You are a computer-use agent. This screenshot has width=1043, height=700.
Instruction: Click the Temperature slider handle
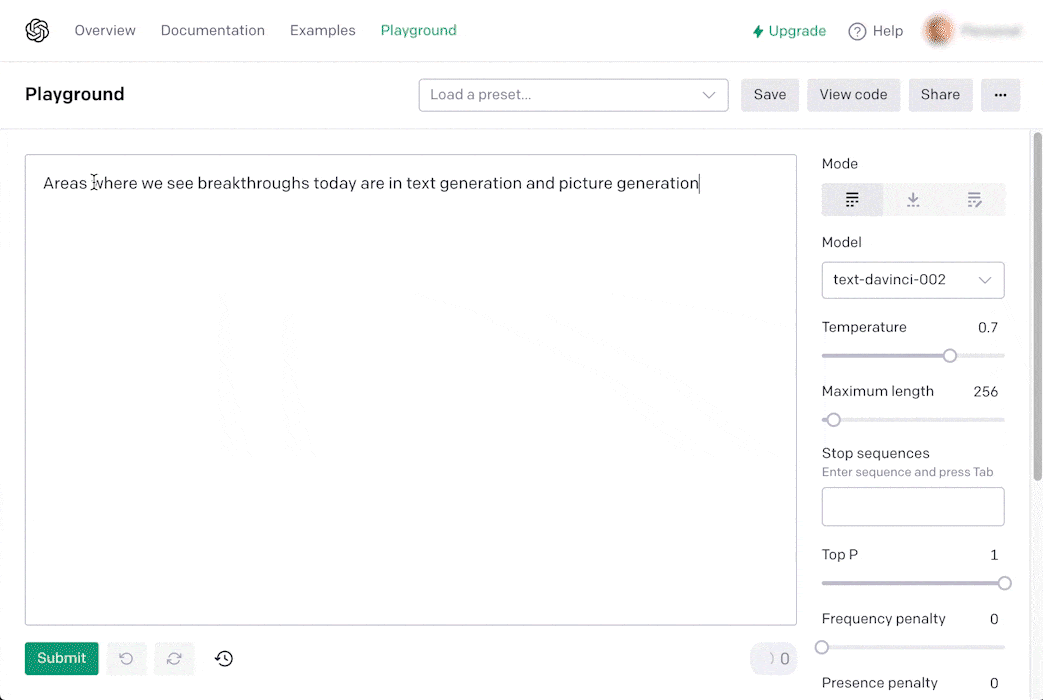point(950,356)
